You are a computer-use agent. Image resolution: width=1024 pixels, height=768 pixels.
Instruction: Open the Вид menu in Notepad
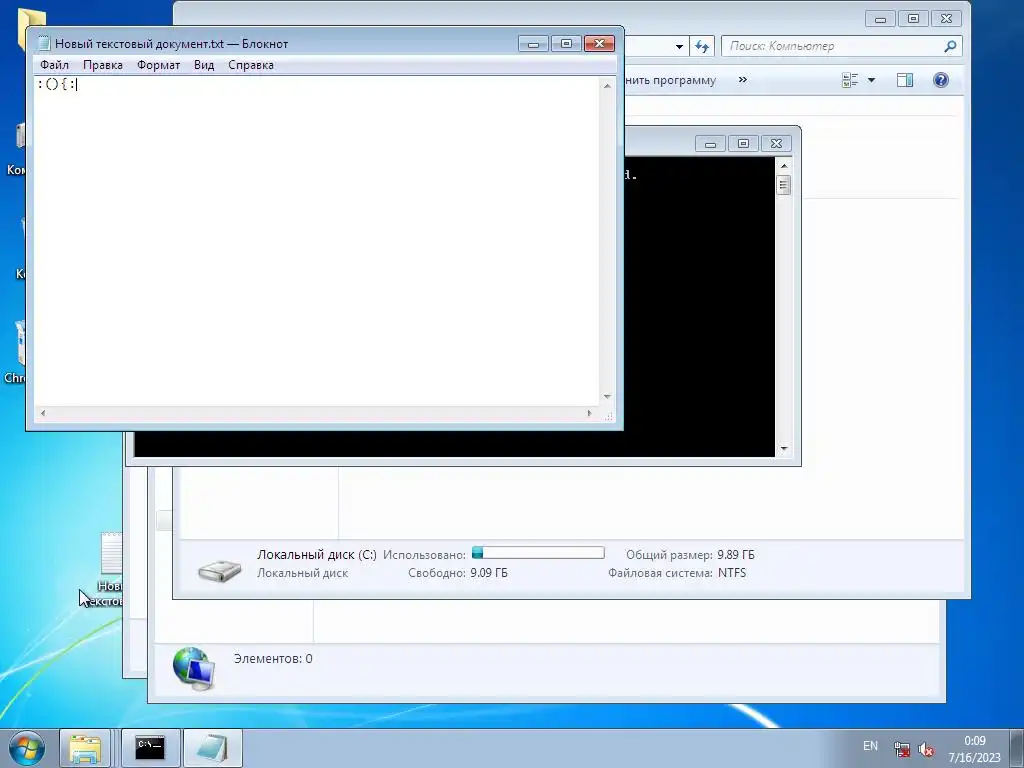204,65
